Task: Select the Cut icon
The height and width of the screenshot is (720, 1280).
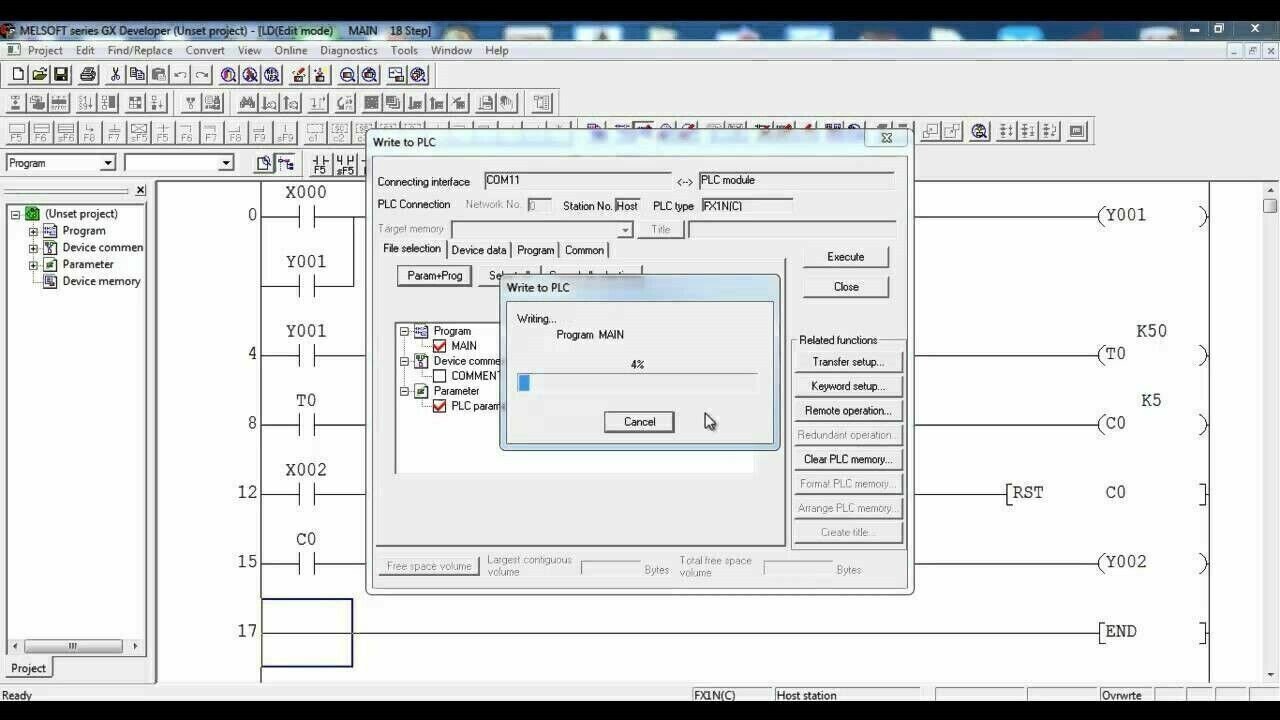Action: [x=115, y=74]
